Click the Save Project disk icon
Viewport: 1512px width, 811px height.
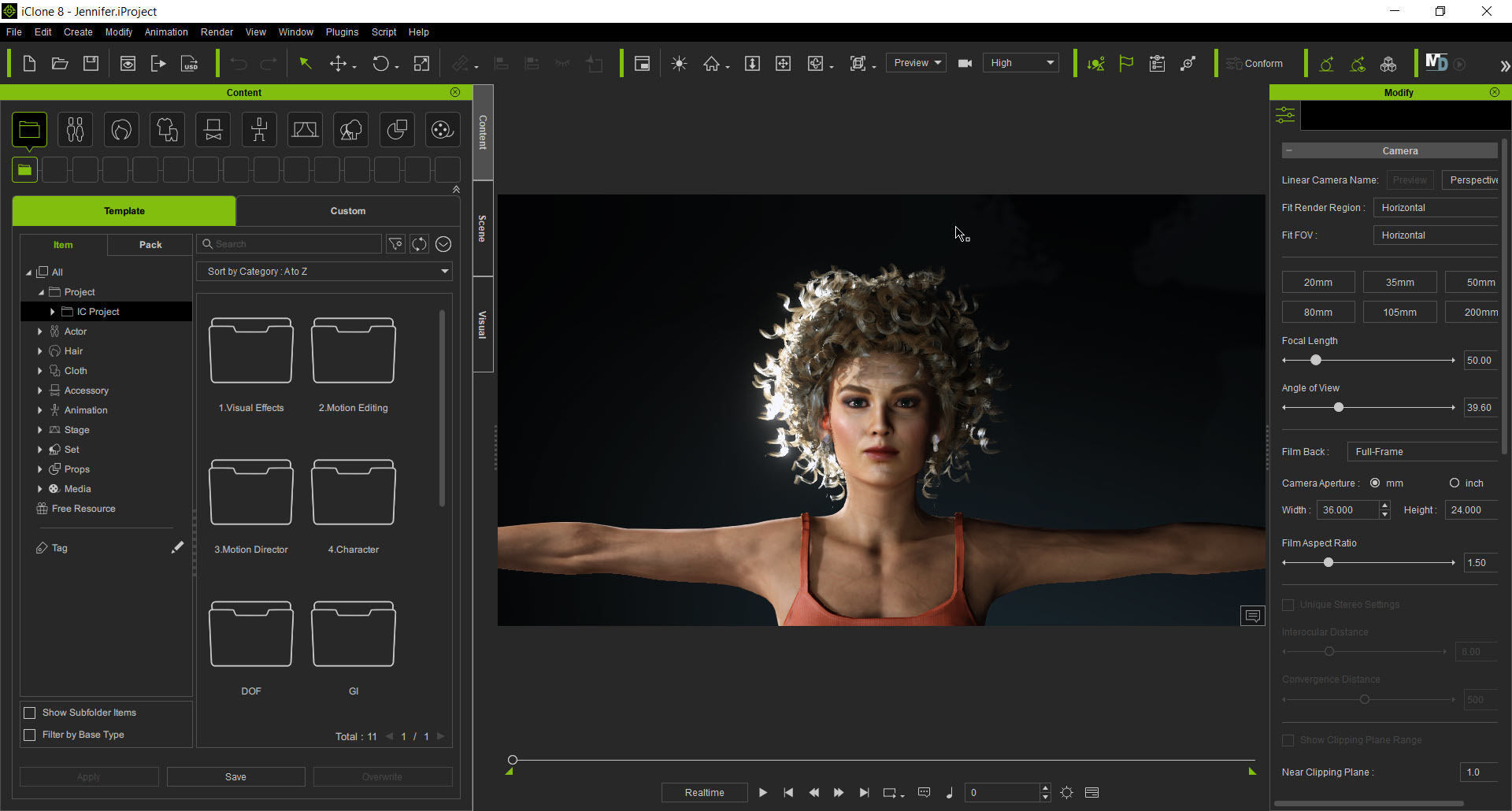tap(91, 64)
